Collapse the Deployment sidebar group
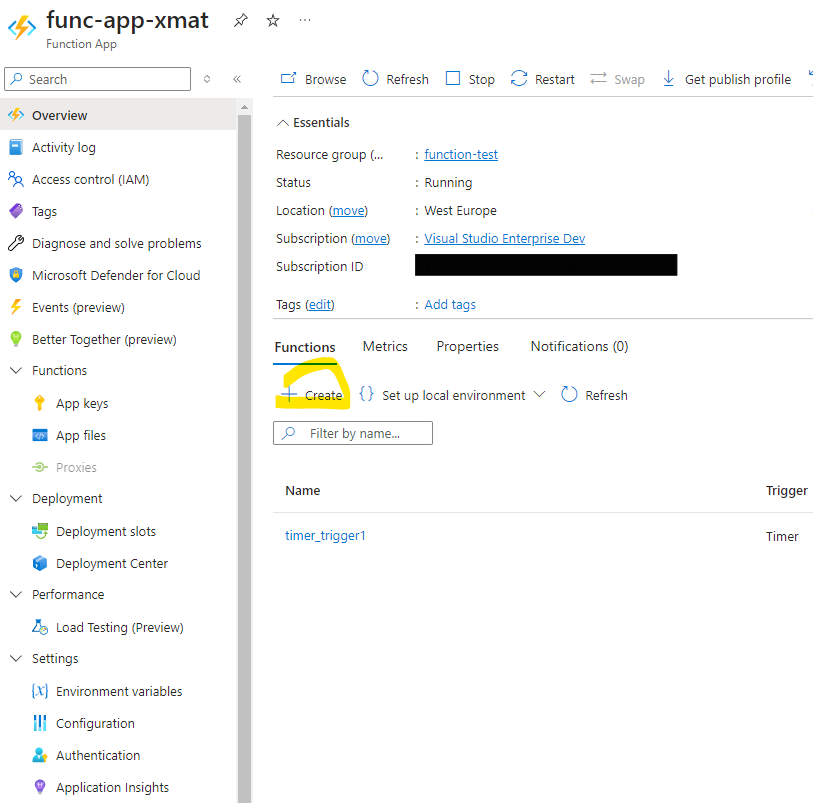This screenshot has width=813, height=803. point(16,499)
